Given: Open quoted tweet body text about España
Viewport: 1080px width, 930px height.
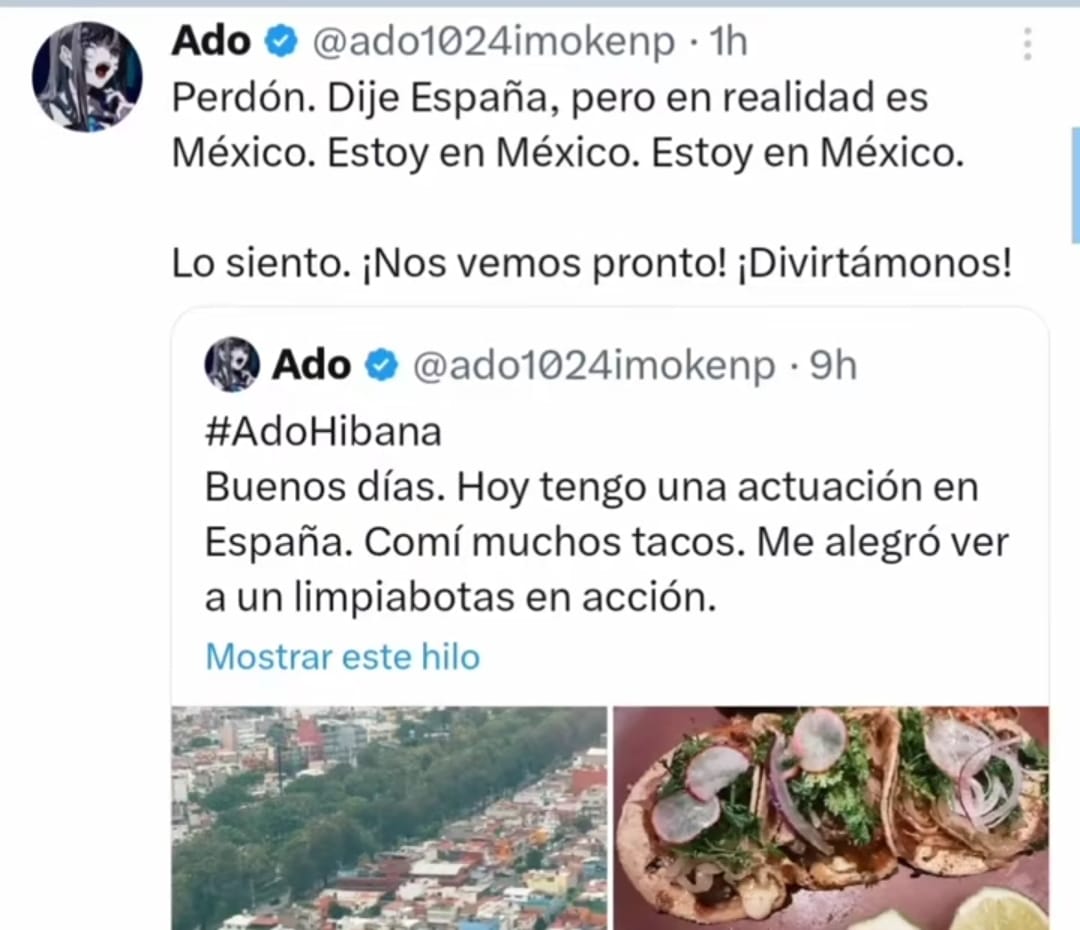Looking at the screenshot, I should coord(607,541).
